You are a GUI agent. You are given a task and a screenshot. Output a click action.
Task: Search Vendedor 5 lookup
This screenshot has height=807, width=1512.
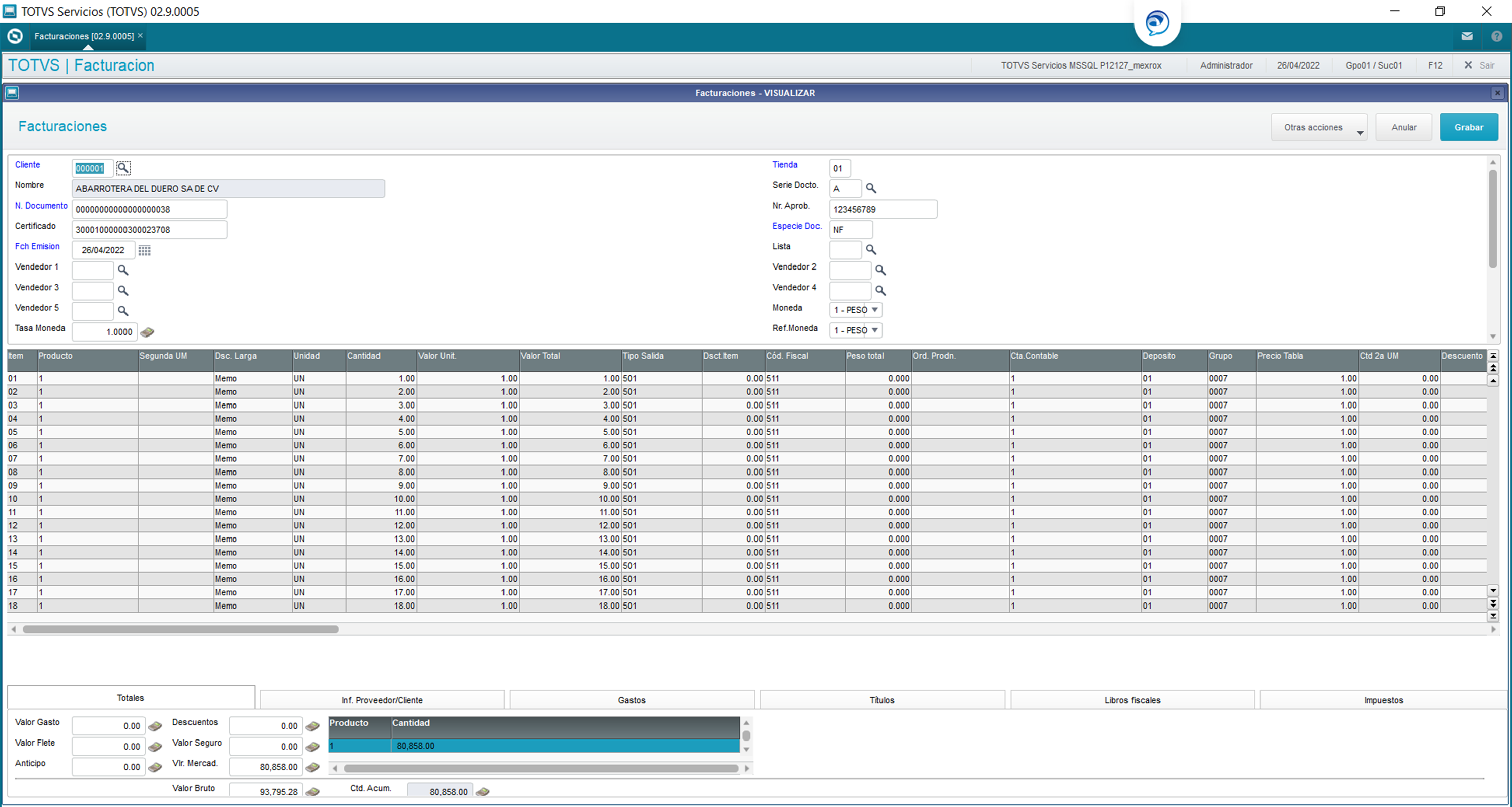point(122,311)
